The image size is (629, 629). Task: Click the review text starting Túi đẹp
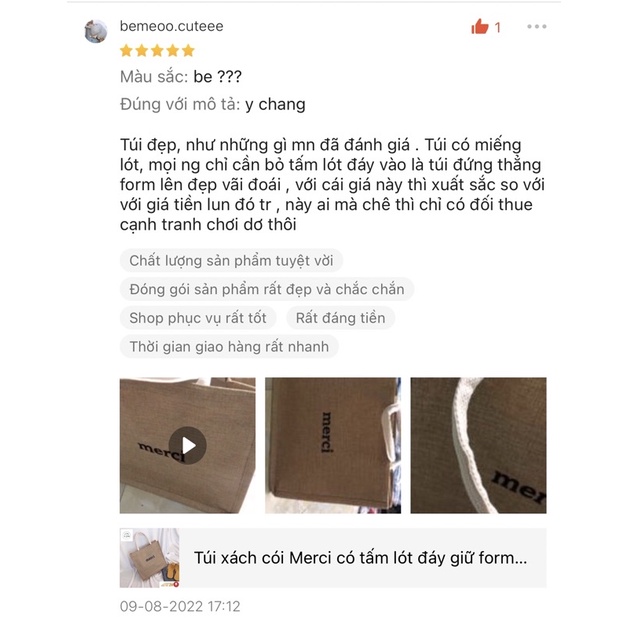[333, 185]
